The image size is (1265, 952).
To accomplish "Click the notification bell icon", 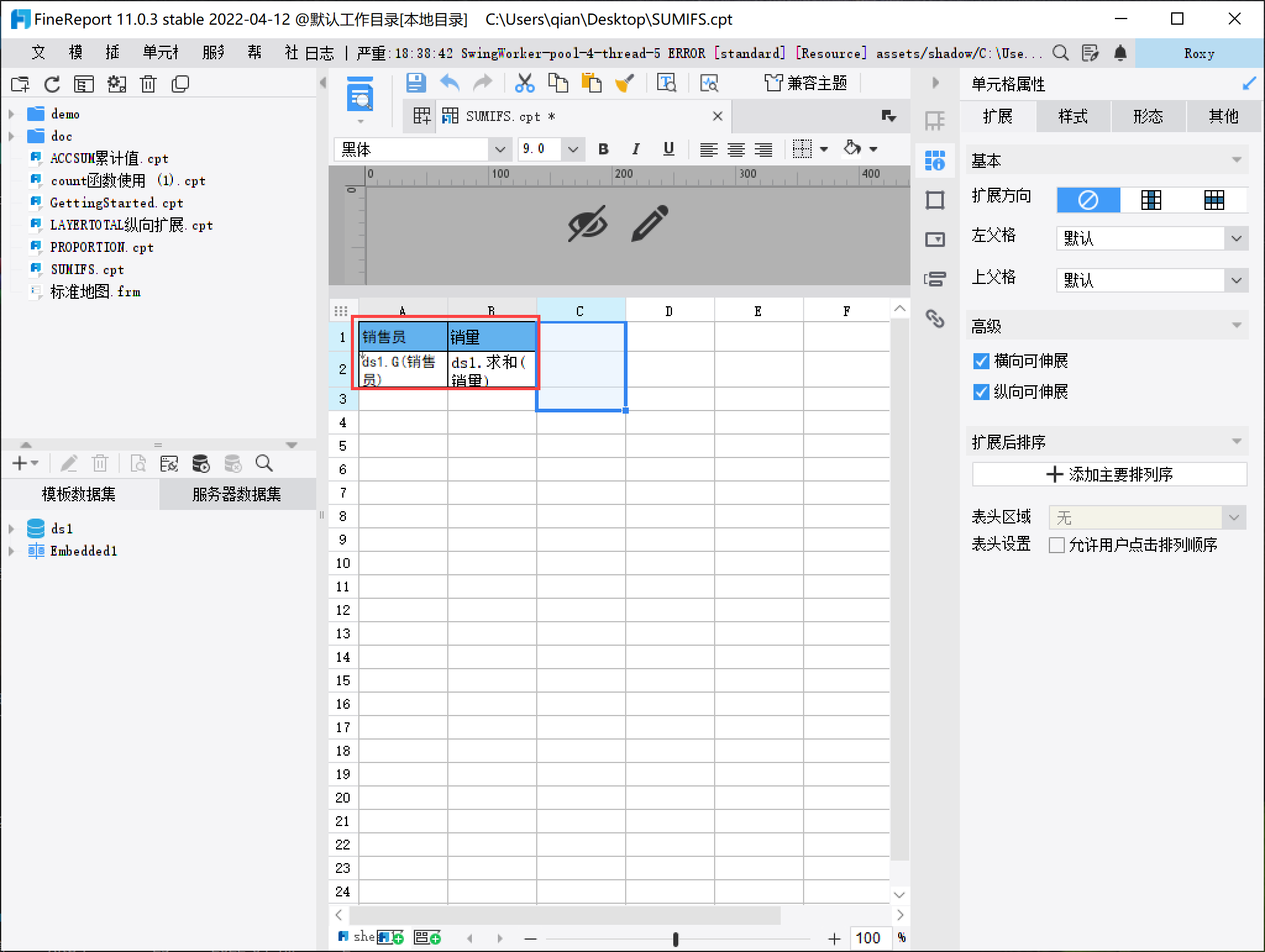I will click(x=1120, y=53).
